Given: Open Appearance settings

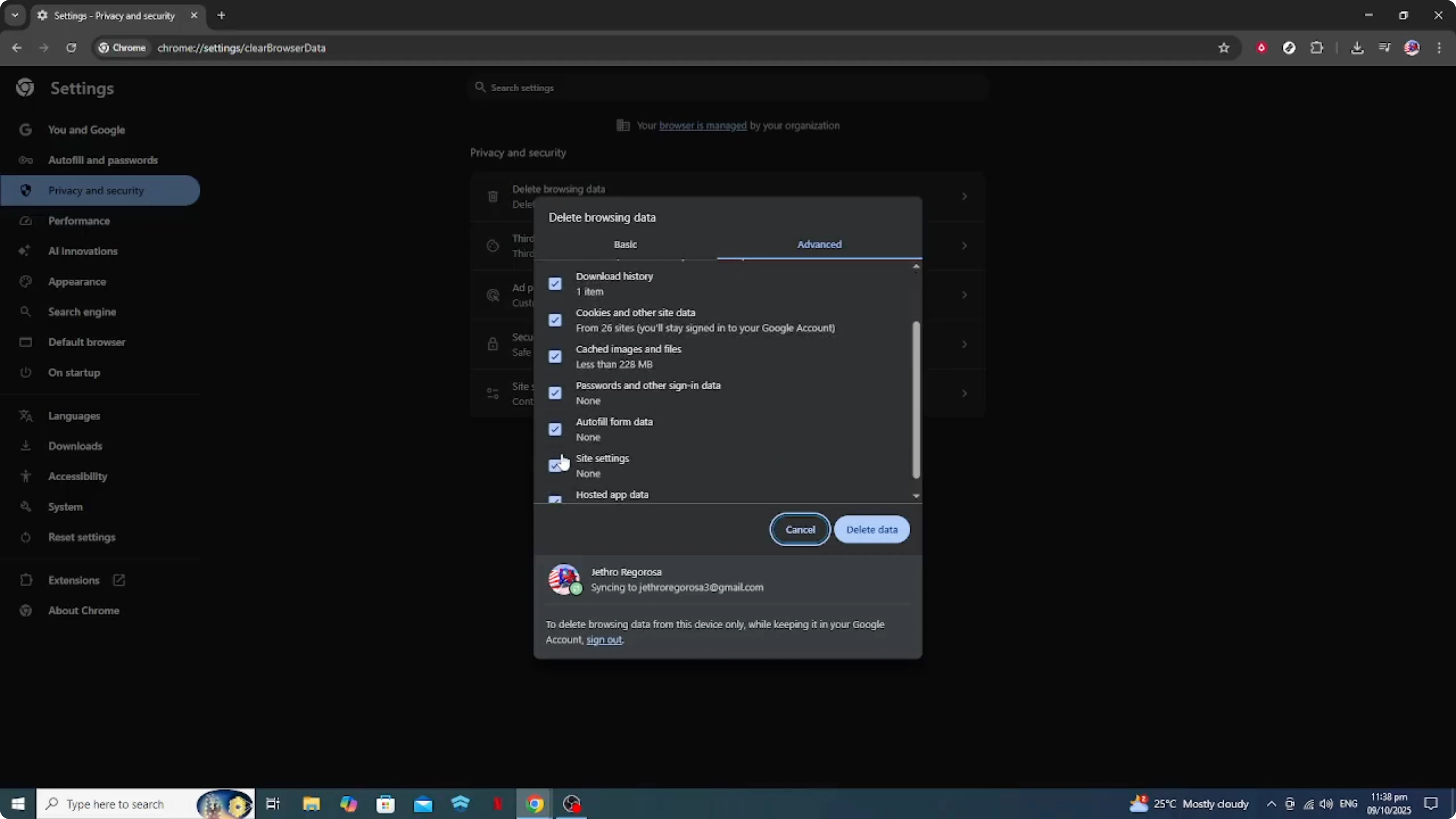Looking at the screenshot, I should click(77, 281).
